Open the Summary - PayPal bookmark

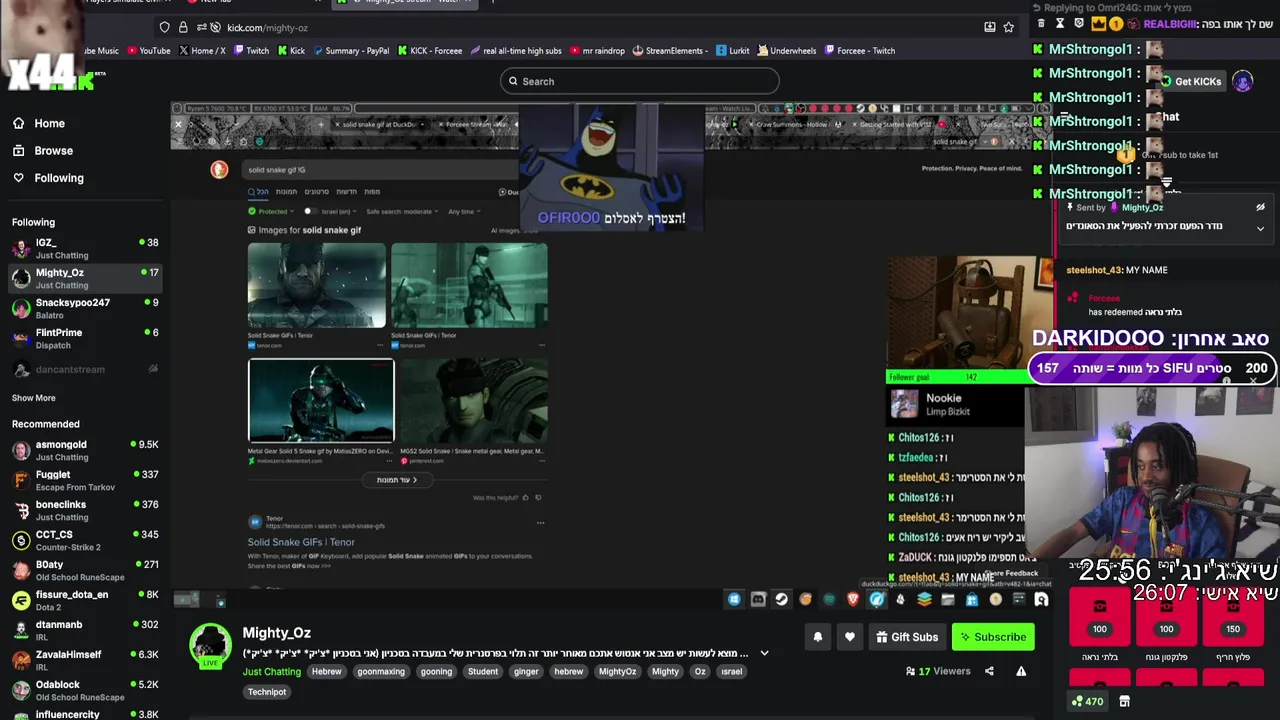350,50
